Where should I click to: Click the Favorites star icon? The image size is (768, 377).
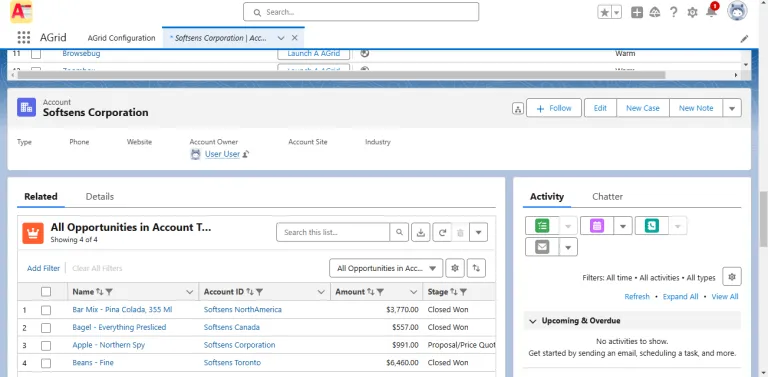(604, 13)
